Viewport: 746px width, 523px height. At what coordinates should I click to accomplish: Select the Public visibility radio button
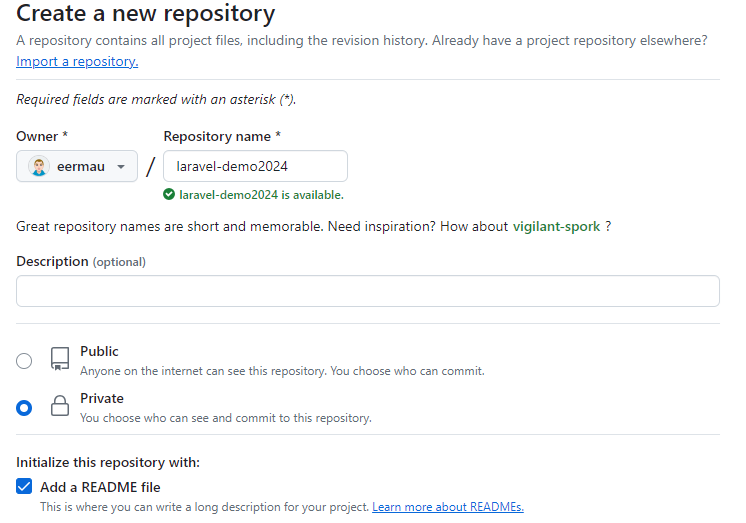pyautogui.click(x=24, y=361)
